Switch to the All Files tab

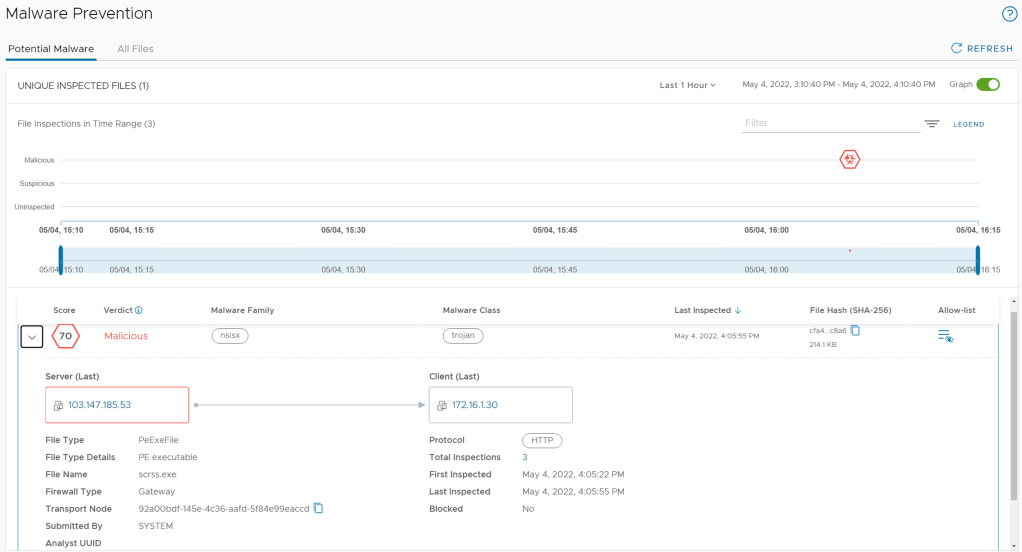coord(135,49)
